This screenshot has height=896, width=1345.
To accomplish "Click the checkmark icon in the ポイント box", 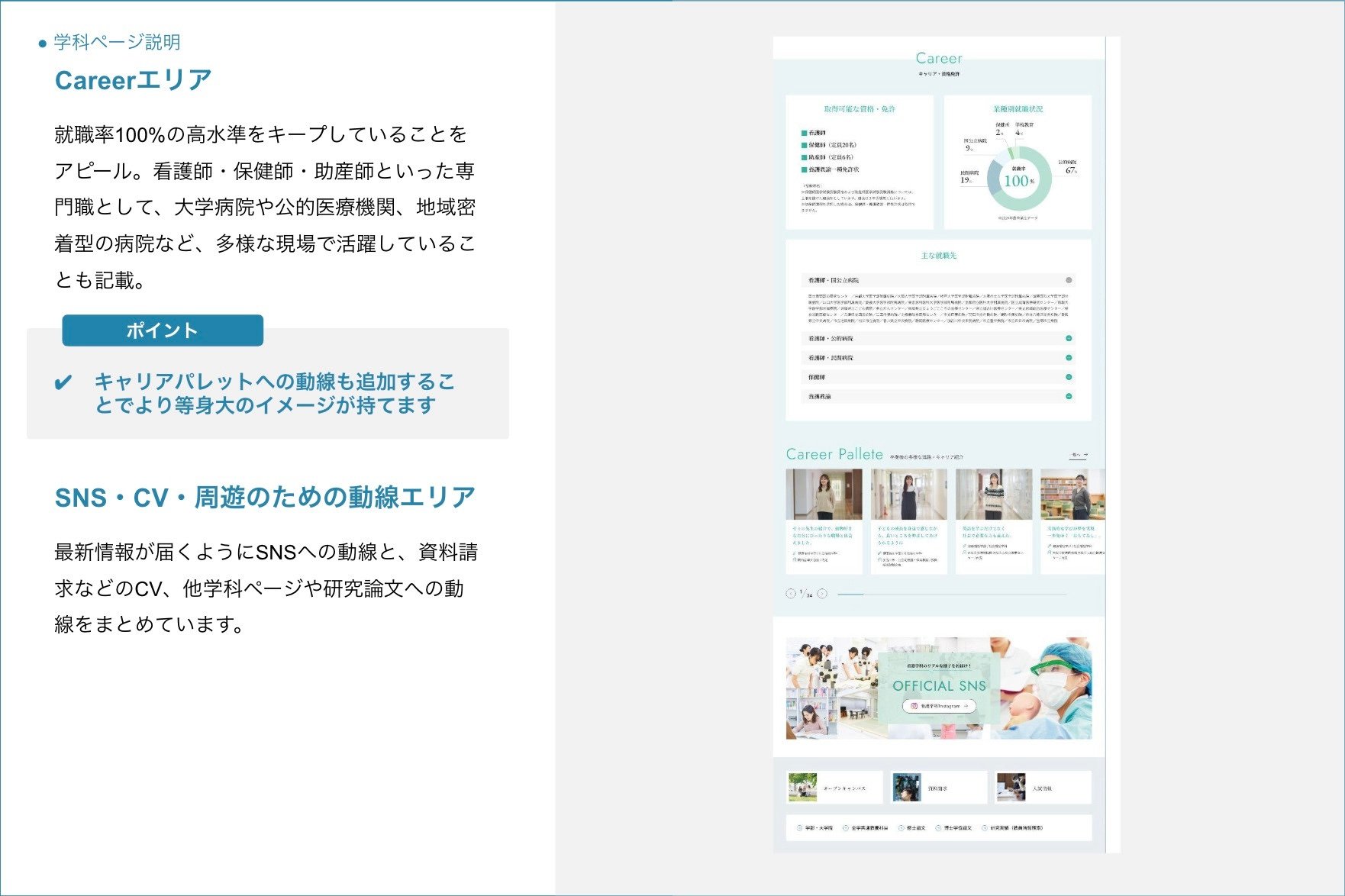I will click(64, 382).
